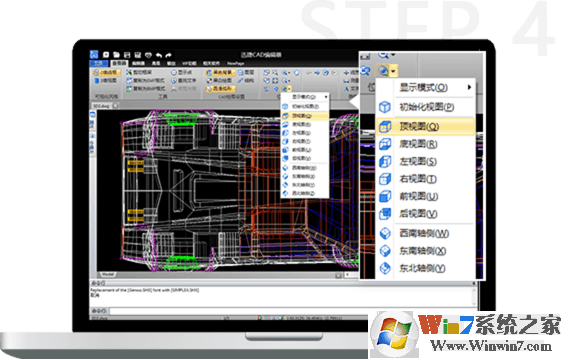Image resolution: width=568 pixels, height=360 pixels.
Task: Pick the 底视图(R) cube icon
Action: [x=385, y=144]
